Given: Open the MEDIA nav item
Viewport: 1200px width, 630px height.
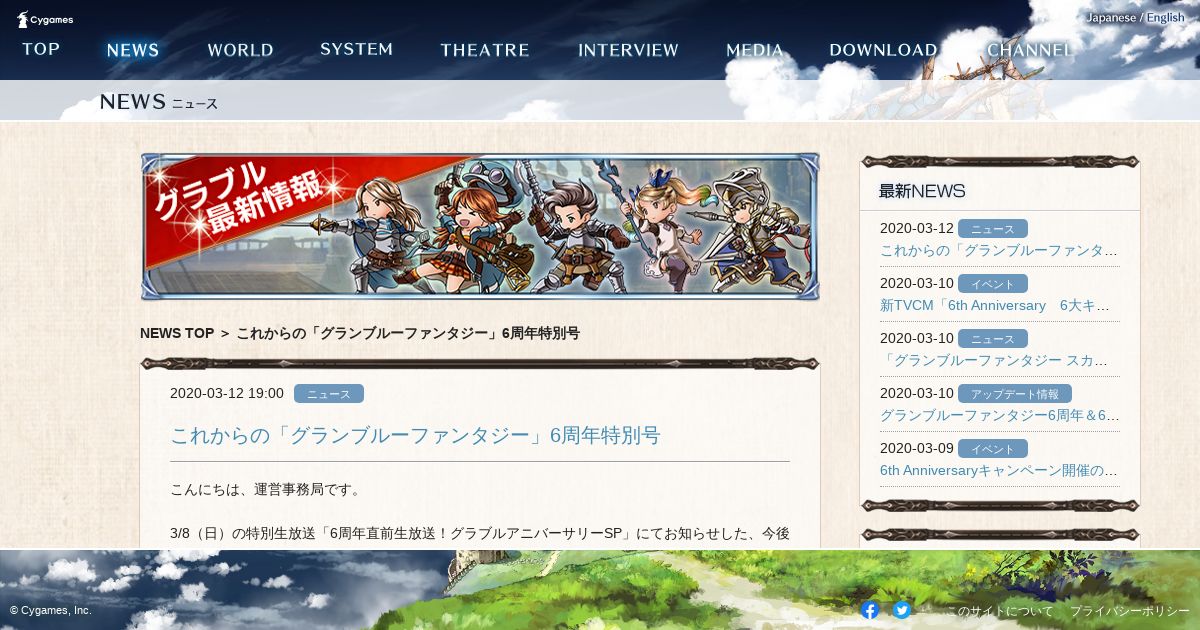Looking at the screenshot, I should [755, 50].
